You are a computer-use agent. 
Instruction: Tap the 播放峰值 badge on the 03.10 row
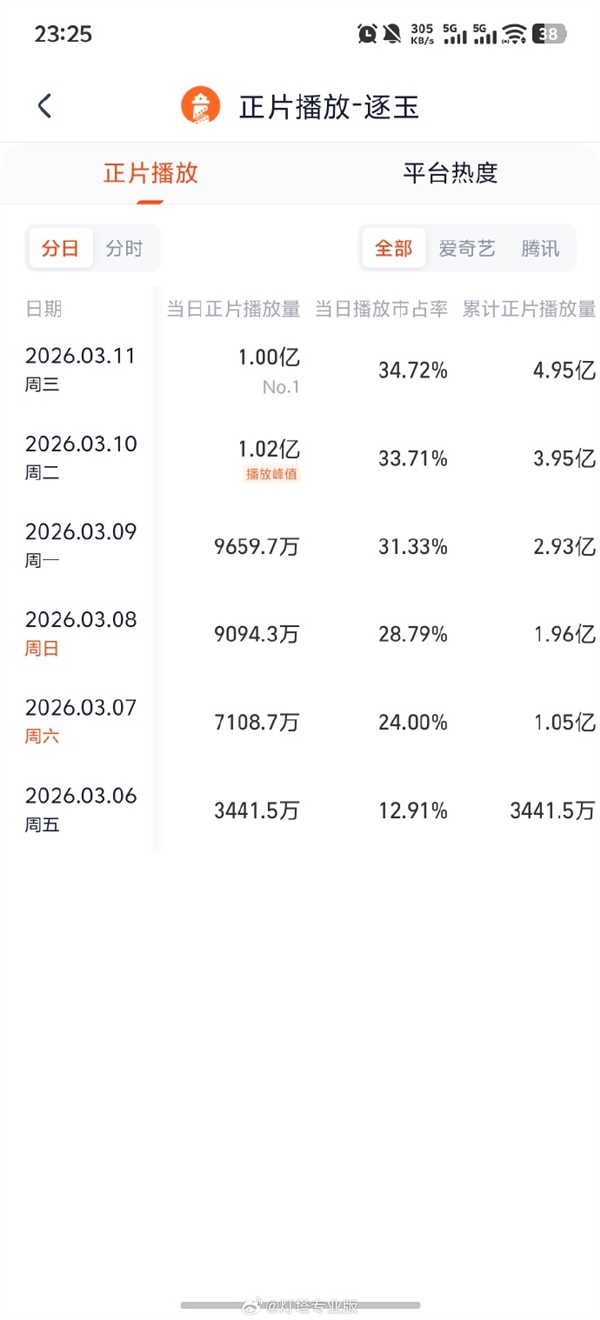270,476
